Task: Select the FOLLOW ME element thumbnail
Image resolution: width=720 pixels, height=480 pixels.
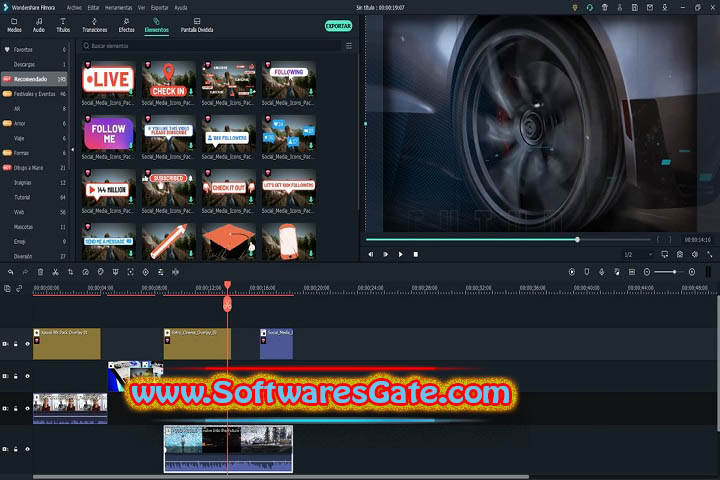Action: click(108, 134)
